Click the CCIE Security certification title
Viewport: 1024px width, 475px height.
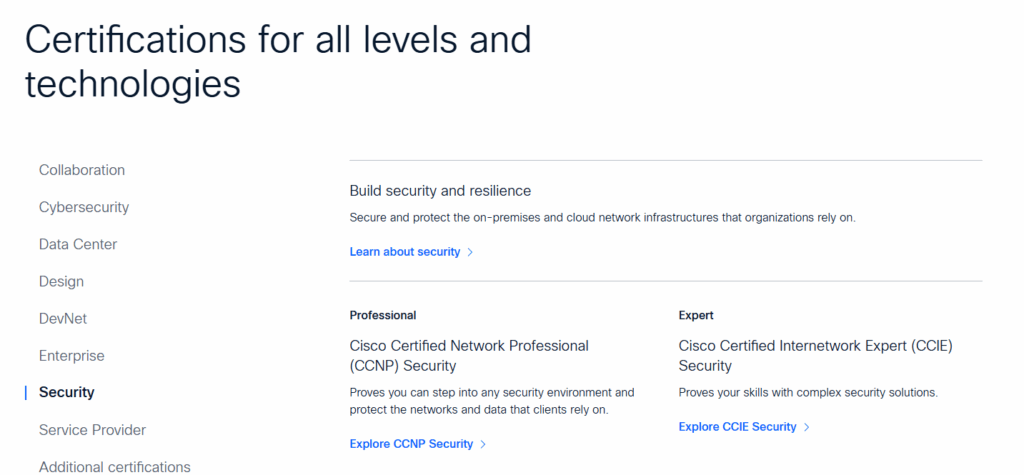pos(815,355)
